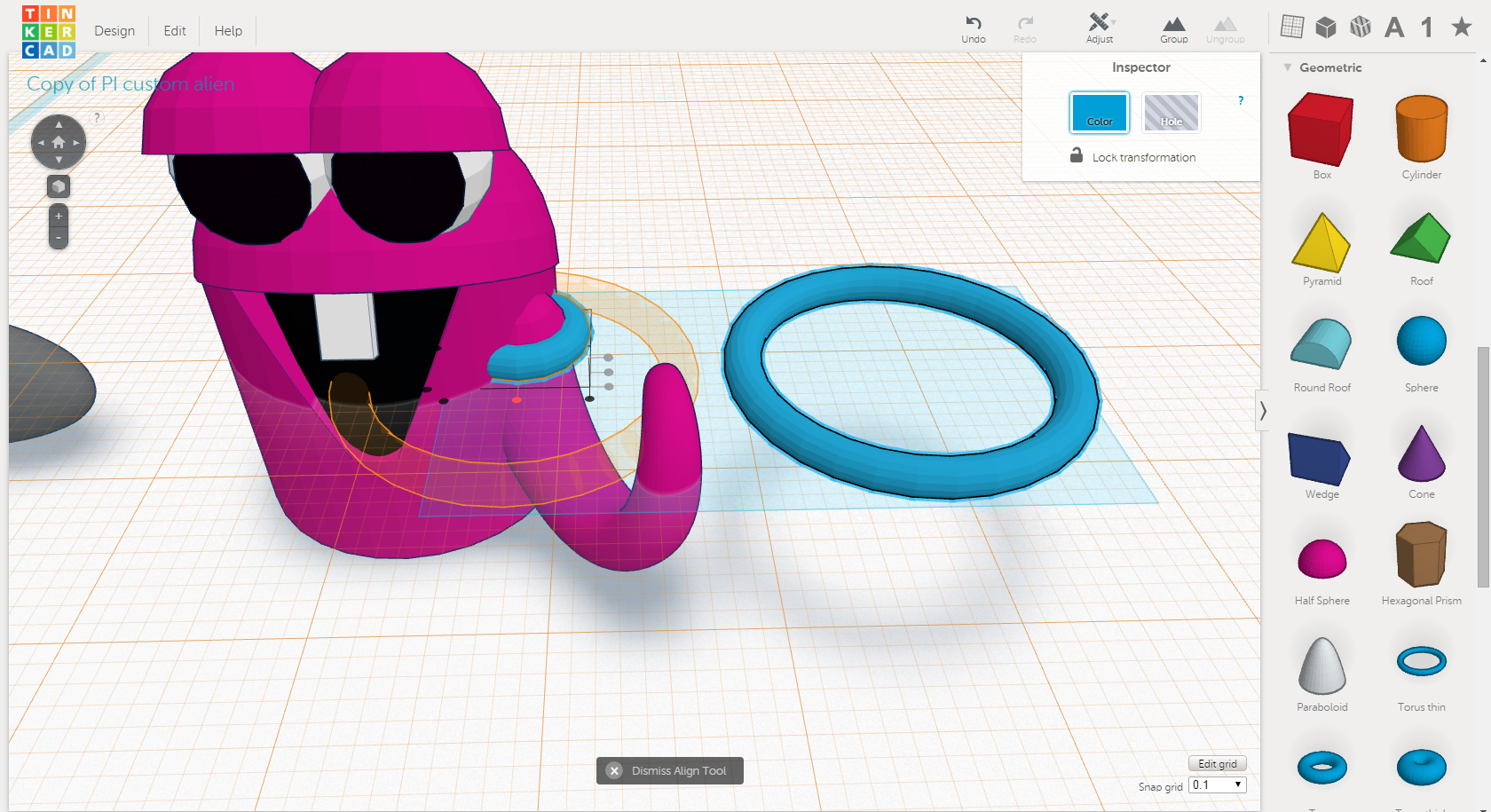Open the Help menu
The height and width of the screenshot is (812, 1491).
[x=228, y=31]
